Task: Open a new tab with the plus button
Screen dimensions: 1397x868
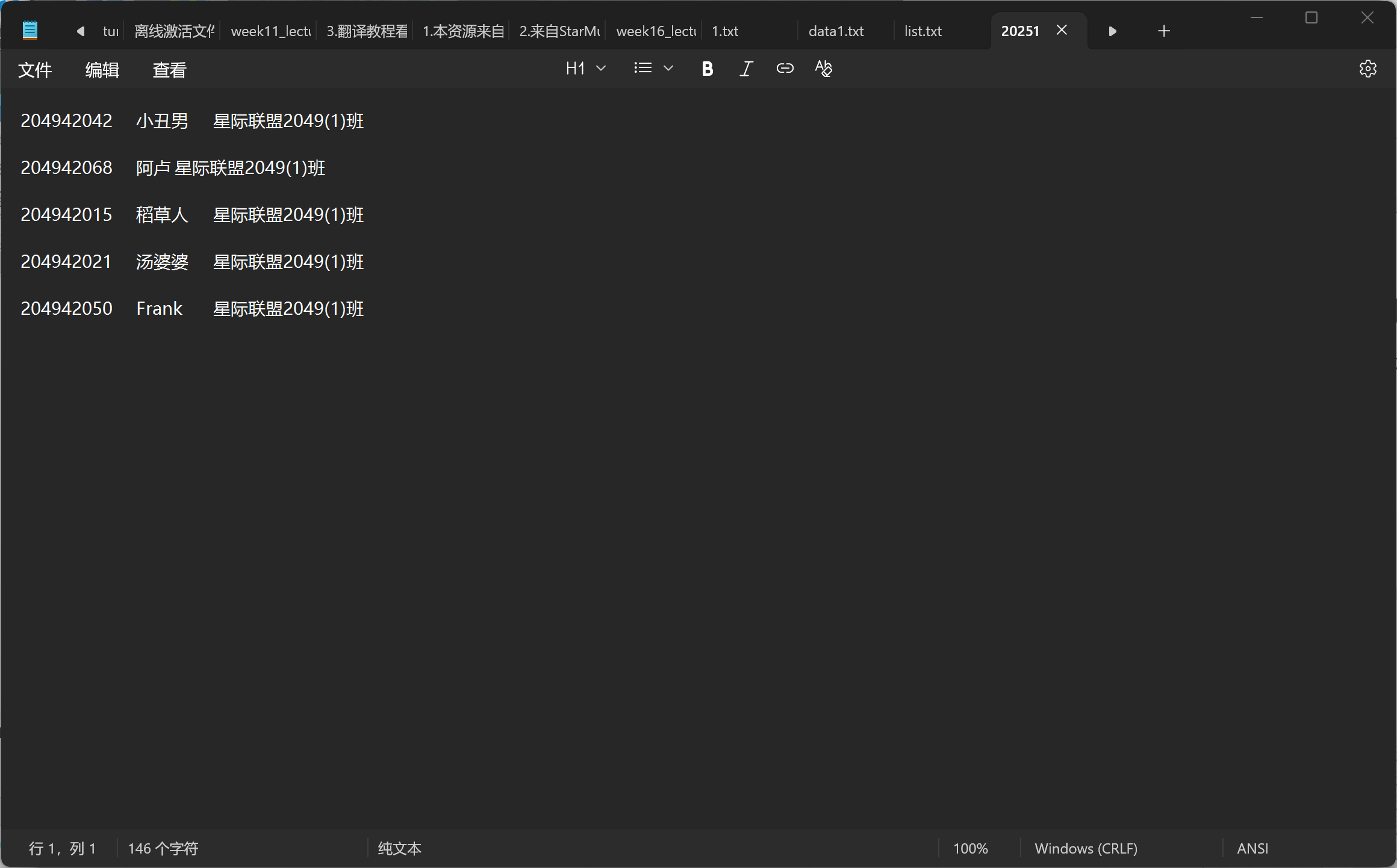Action: (x=1164, y=30)
